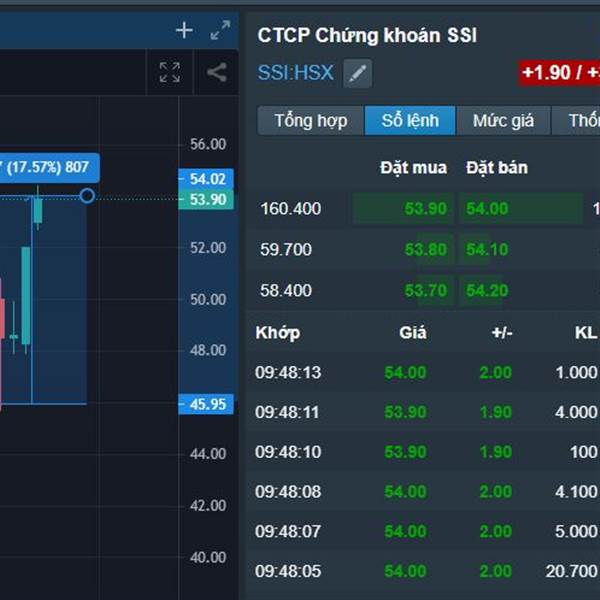The height and width of the screenshot is (600, 600).
Task: Click volume 20.700 in trade list
Action: coord(571,571)
